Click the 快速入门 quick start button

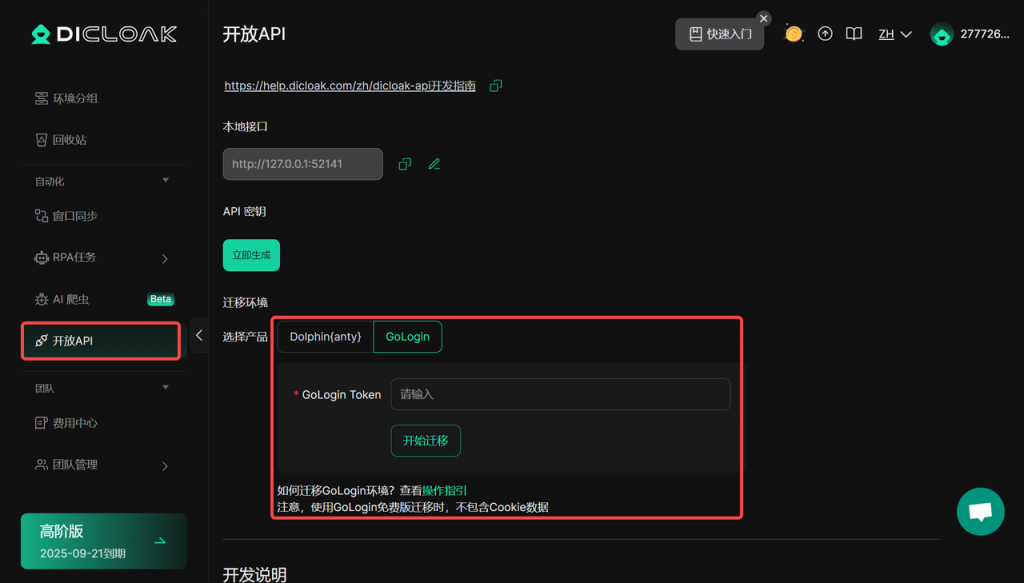click(719, 34)
